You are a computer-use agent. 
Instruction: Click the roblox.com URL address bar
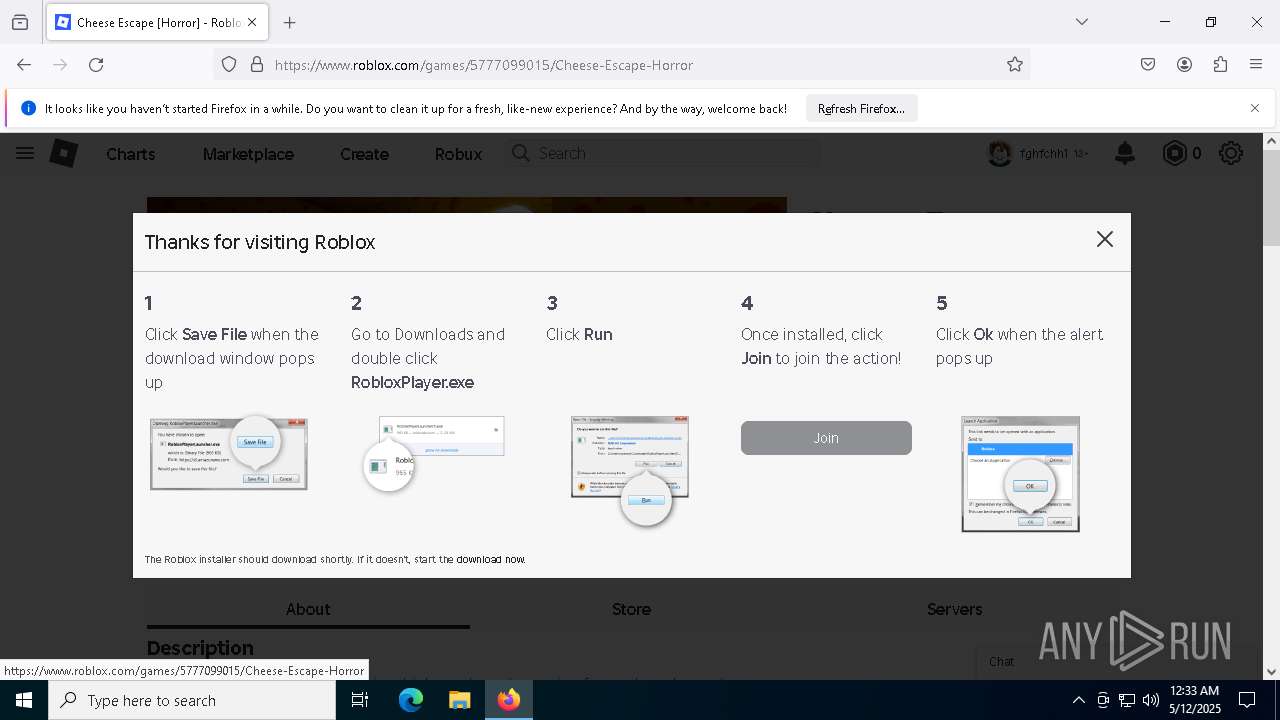(620, 64)
